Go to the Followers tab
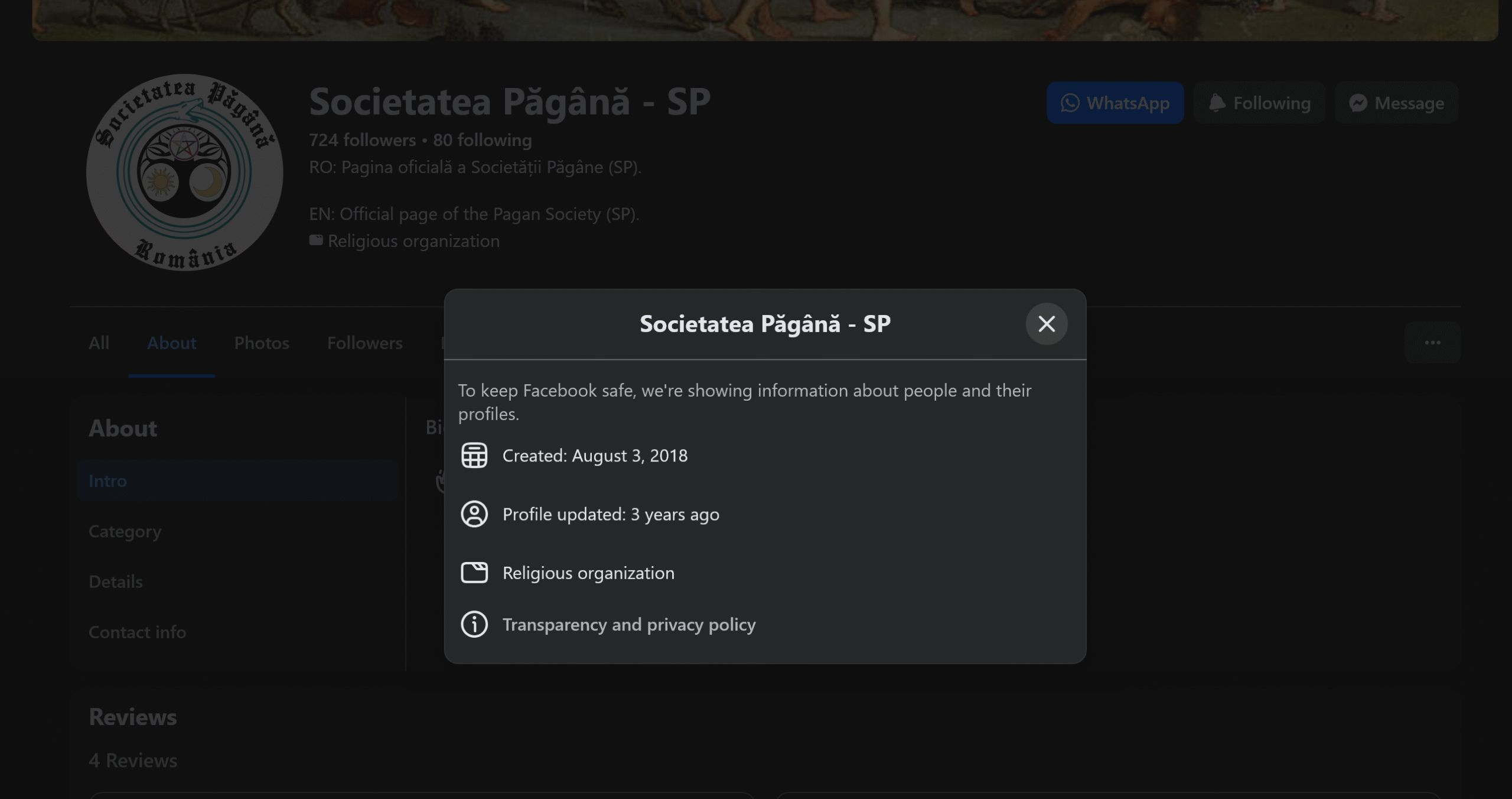 click(364, 343)
